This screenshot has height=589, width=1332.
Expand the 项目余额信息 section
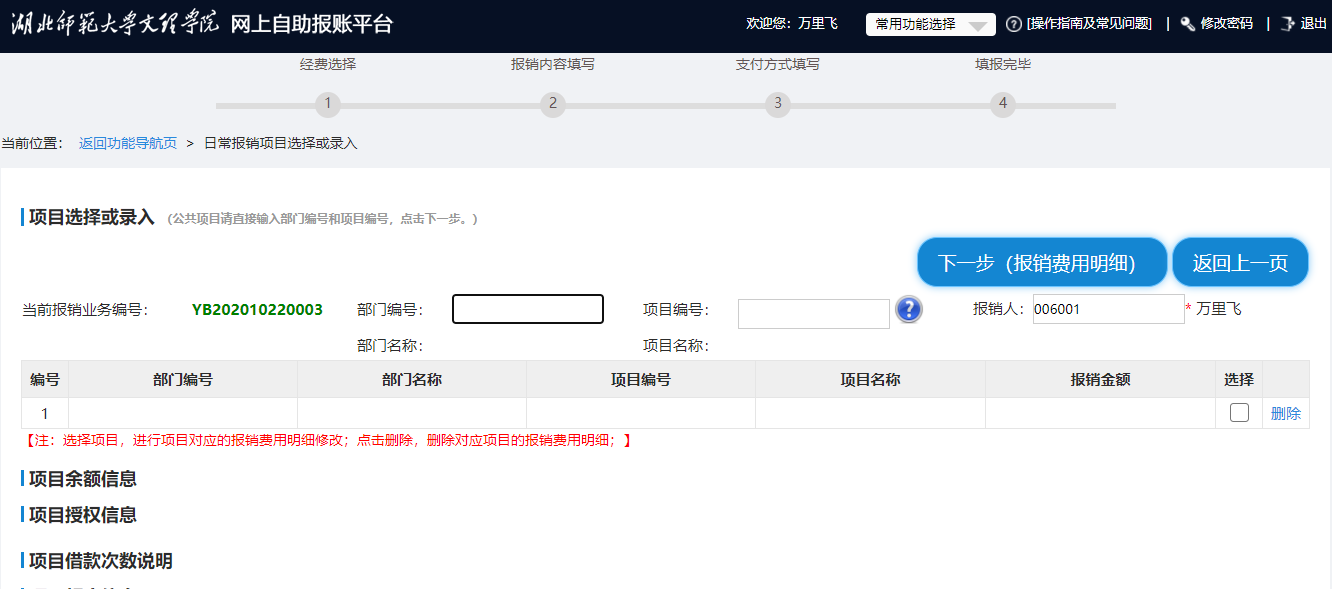tap(83, 479)
